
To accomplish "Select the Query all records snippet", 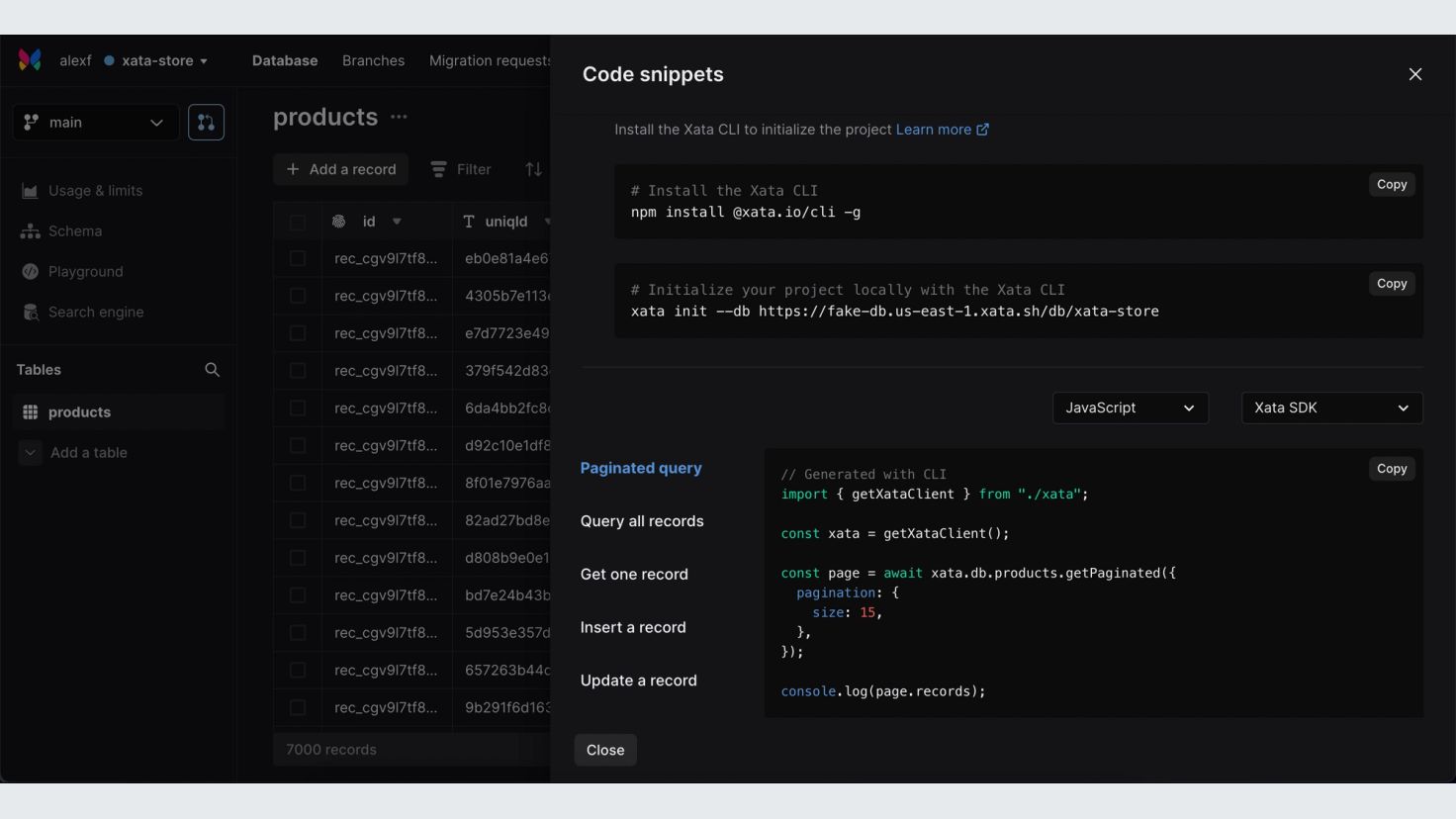I will (642, 521).
